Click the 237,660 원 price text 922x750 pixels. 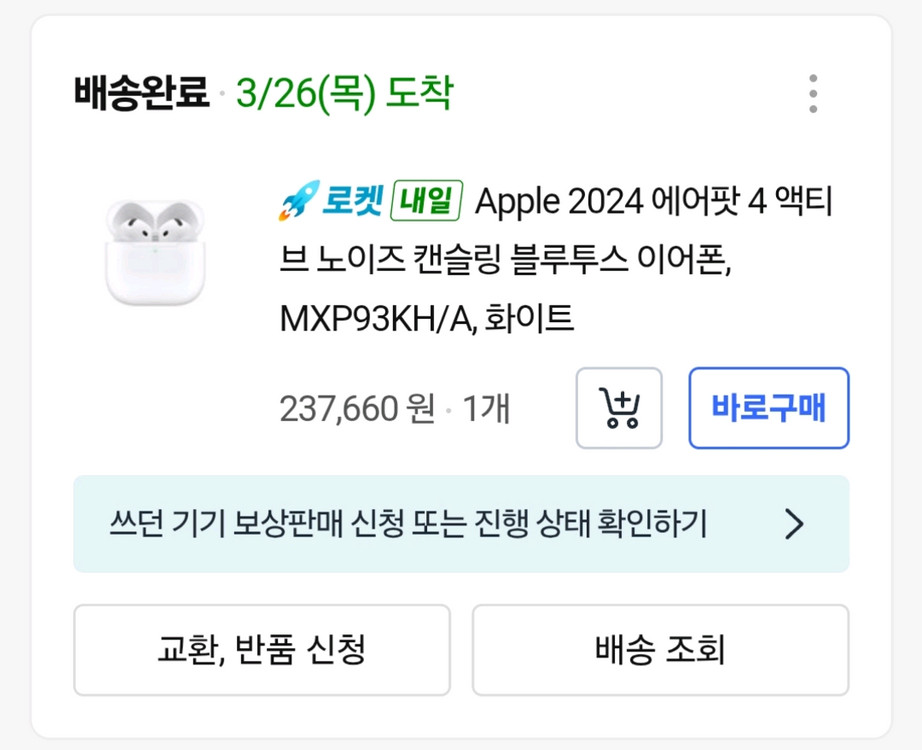pyautogui.click(x=352, y=408)
